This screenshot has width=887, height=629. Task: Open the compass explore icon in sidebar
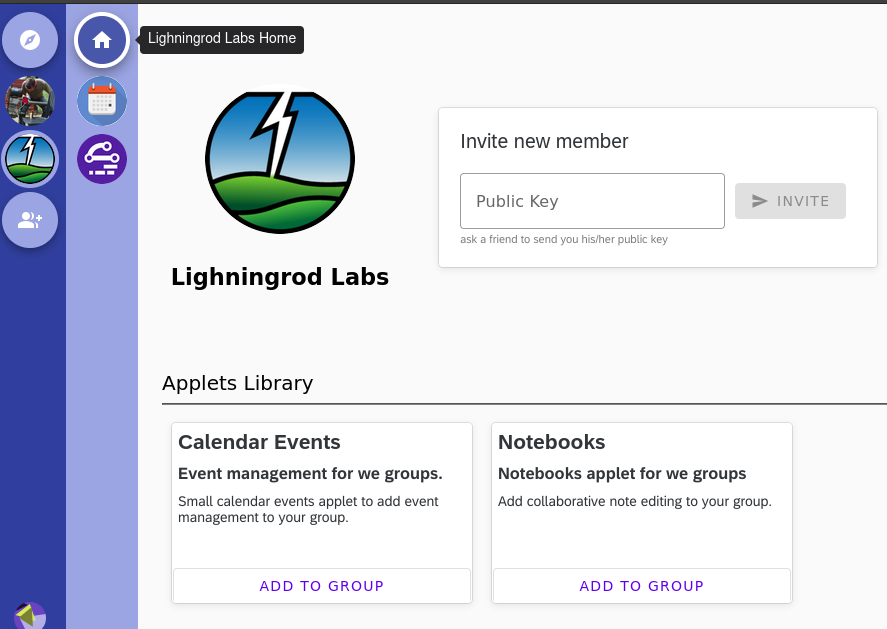pyautogui.click(x=30, y=40)
